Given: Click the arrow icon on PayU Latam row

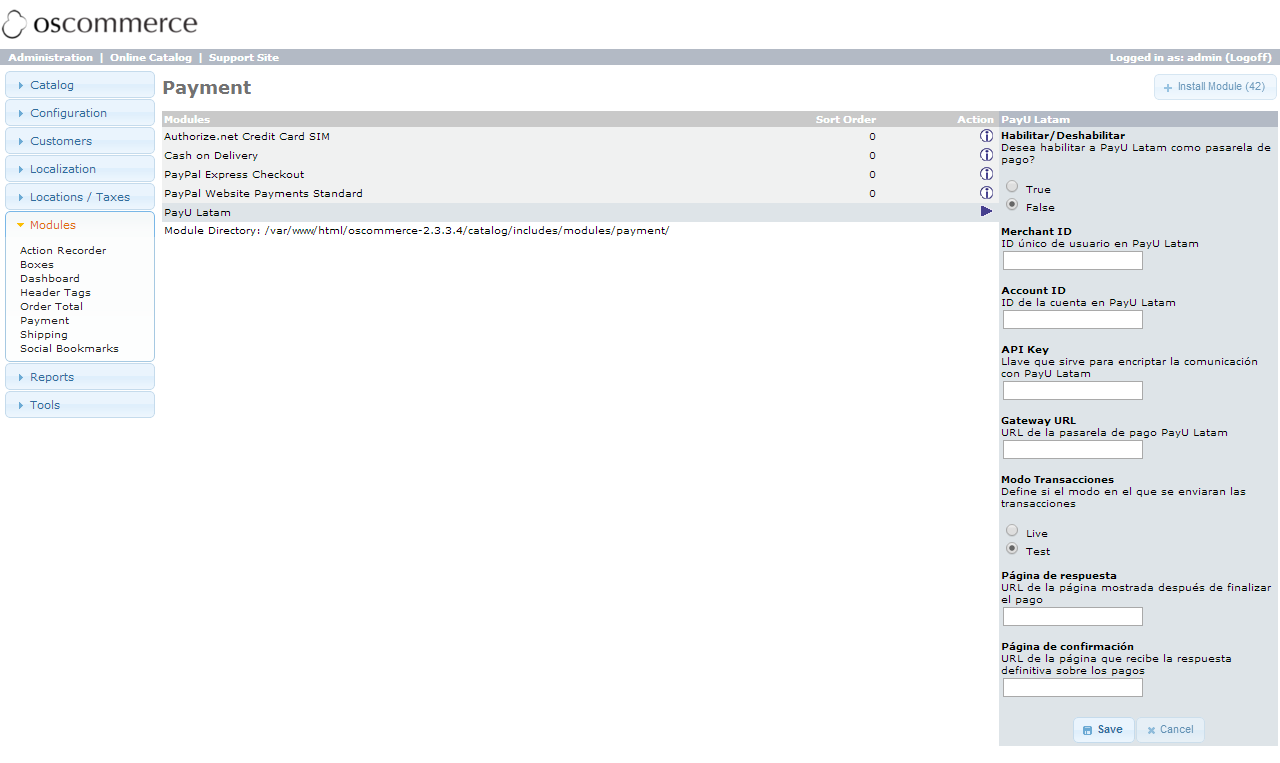Looking at the screenshot, I should click(986, 212).
